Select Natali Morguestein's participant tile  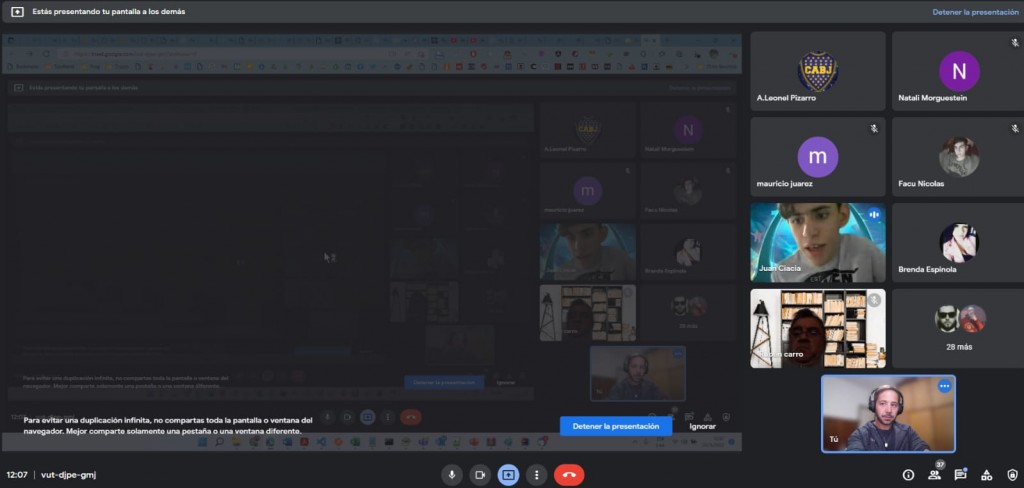tap(959, 71)
